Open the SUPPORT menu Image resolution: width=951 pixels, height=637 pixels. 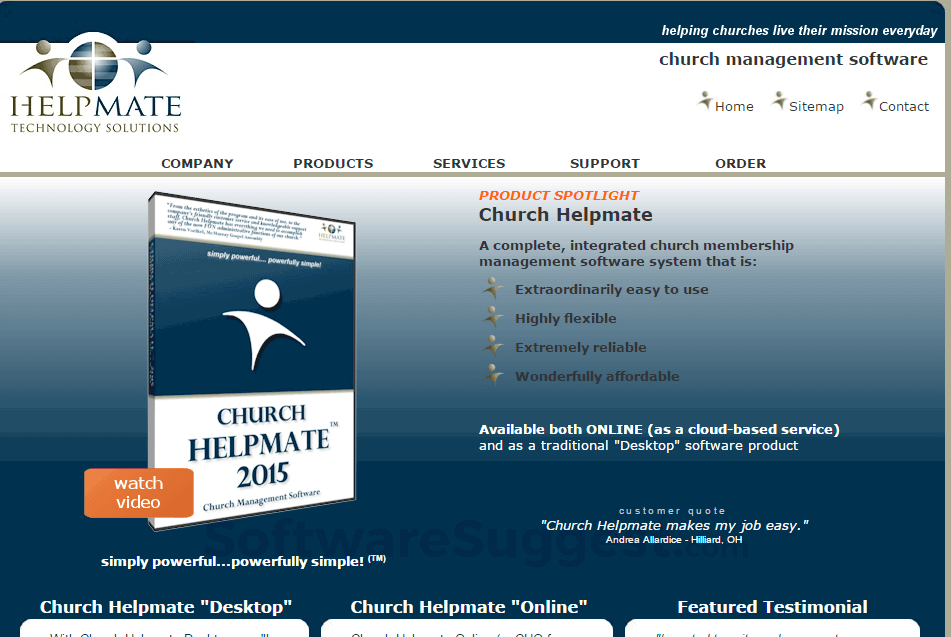coord(604,163)
